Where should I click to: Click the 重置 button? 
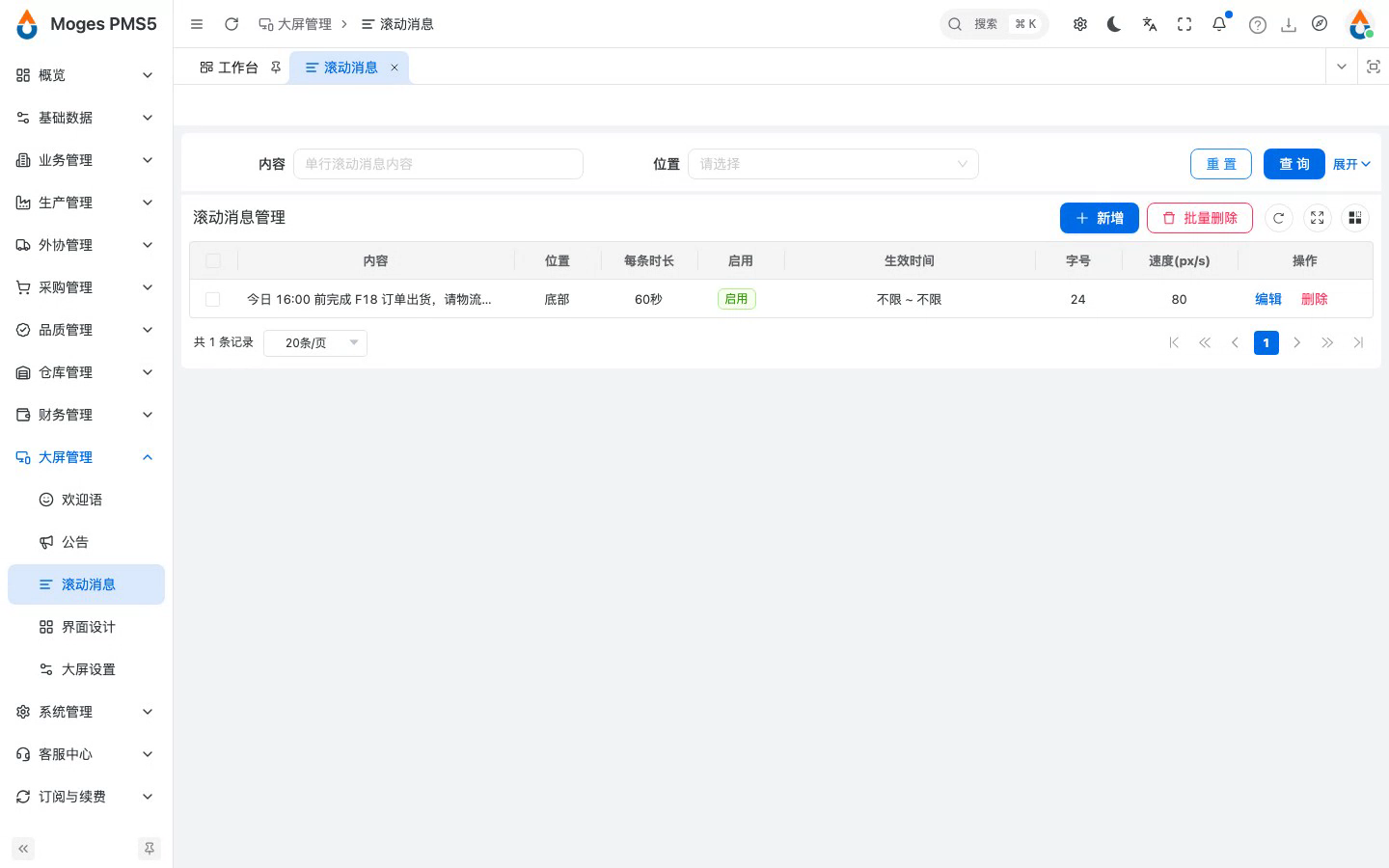(1221, 164)
